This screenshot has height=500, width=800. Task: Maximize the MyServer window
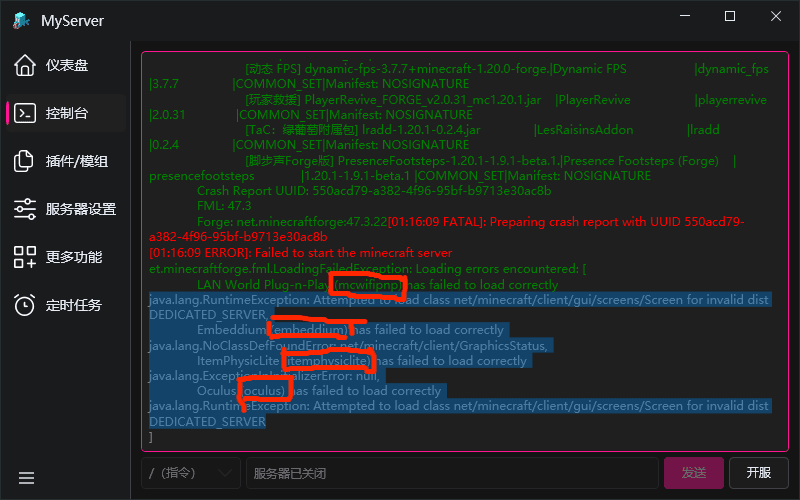[x=729, y=17]
